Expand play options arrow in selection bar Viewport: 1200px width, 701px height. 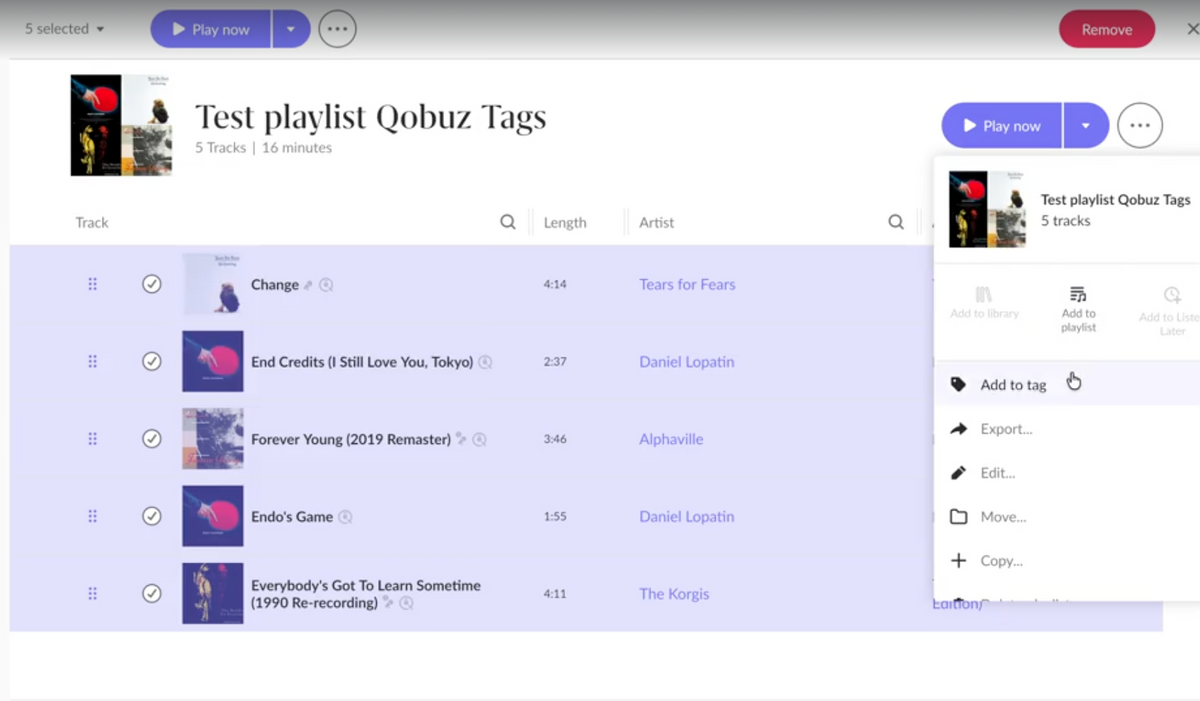click(x=291, y=29)
